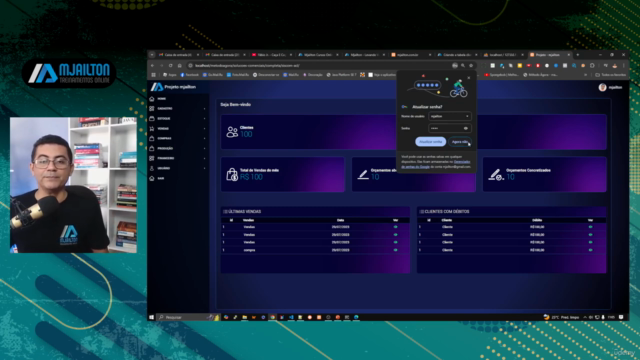Click the browser back arrow
Screen dimensions: 640x360
click(x=153, y=66)
